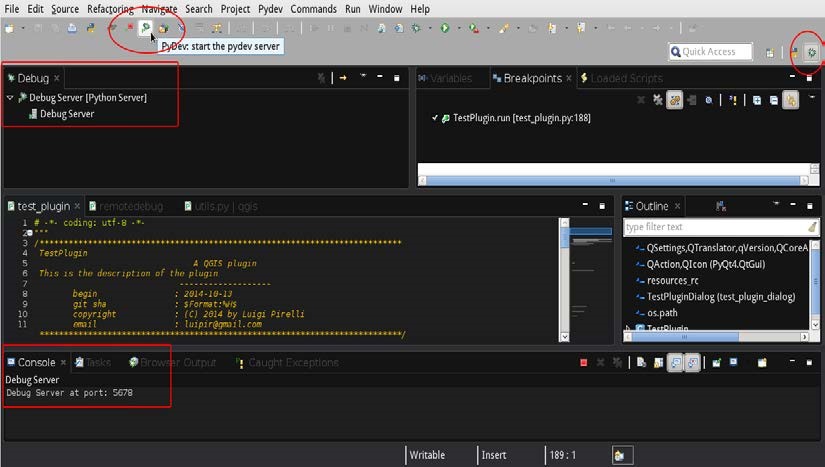This screenshot has height=467, width=825.
Task: Open the File menu
Action: coord(12,9)
